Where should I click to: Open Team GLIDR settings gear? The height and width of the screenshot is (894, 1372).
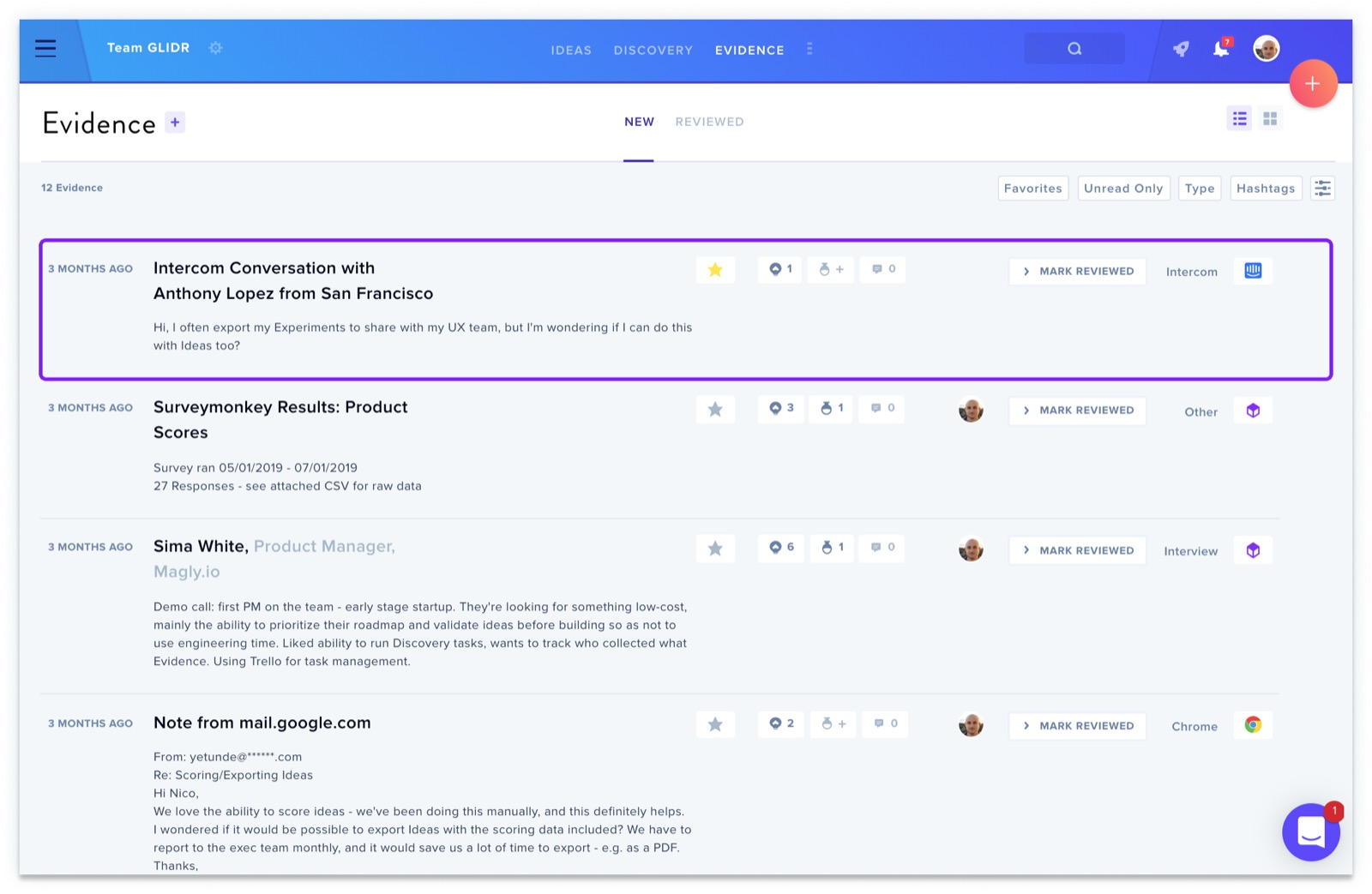point(216,48)
